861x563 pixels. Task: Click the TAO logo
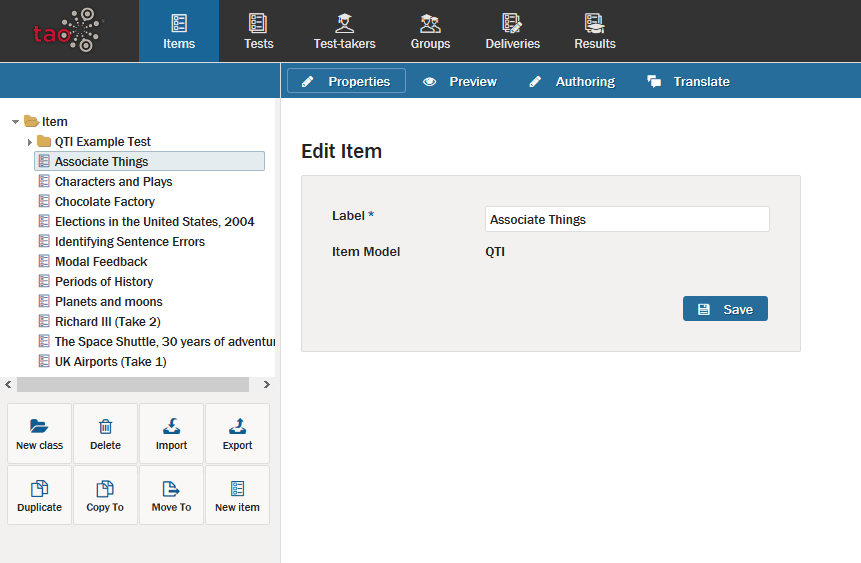[x=68, y=30]
